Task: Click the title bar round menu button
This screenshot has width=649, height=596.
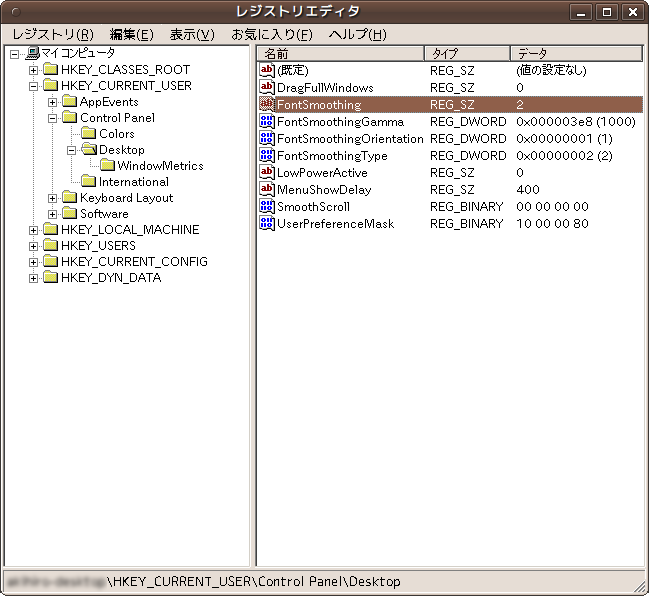Action: tap(15, 12)
